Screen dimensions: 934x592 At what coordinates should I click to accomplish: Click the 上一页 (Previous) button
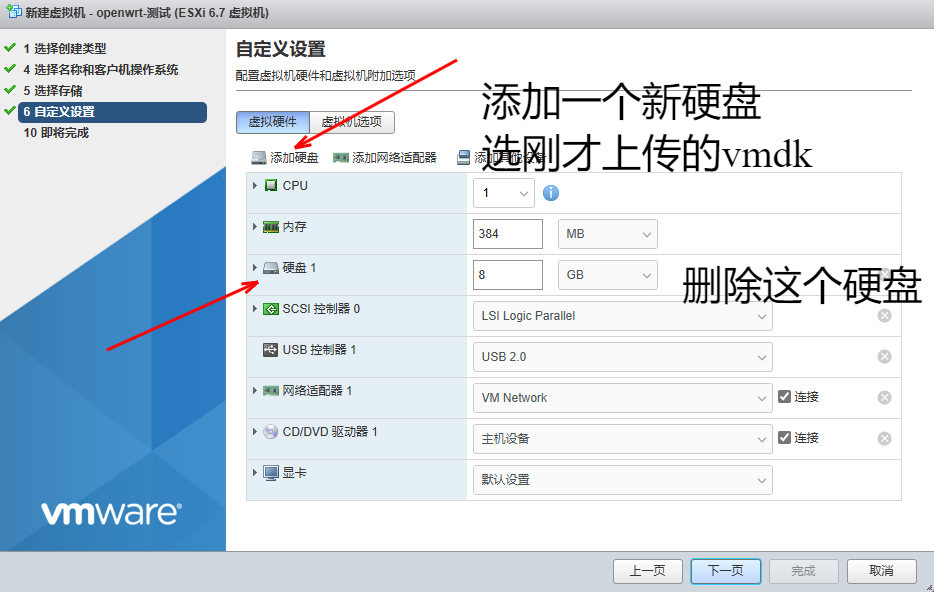point(647,571)
